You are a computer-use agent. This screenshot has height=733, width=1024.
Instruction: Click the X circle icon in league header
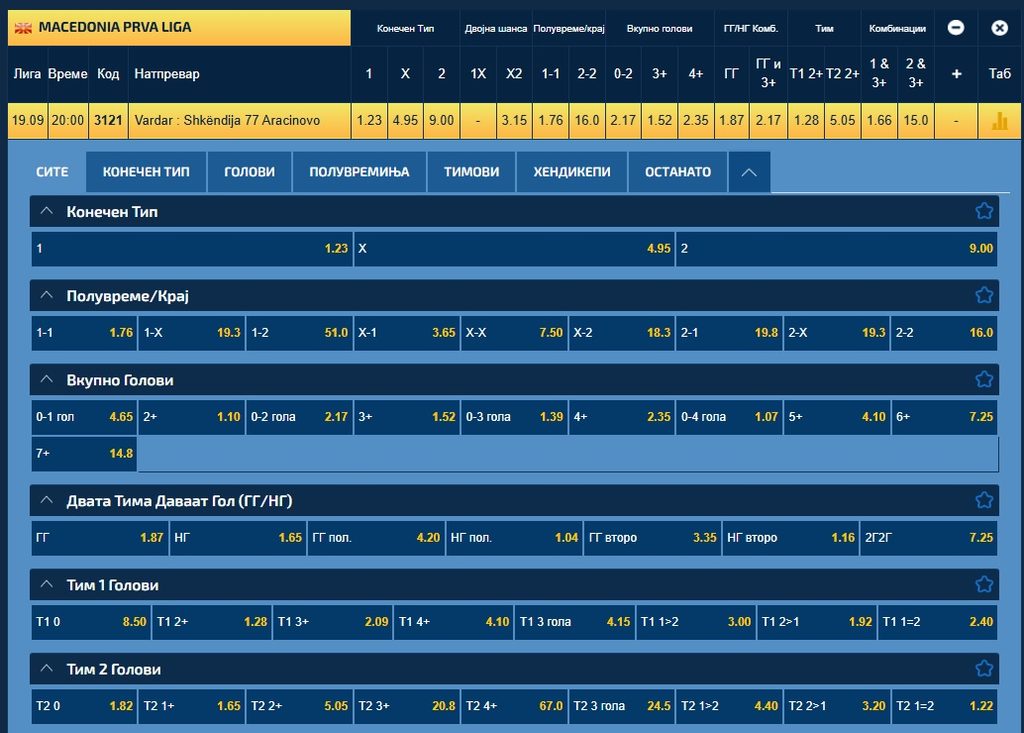pos(999,27)
